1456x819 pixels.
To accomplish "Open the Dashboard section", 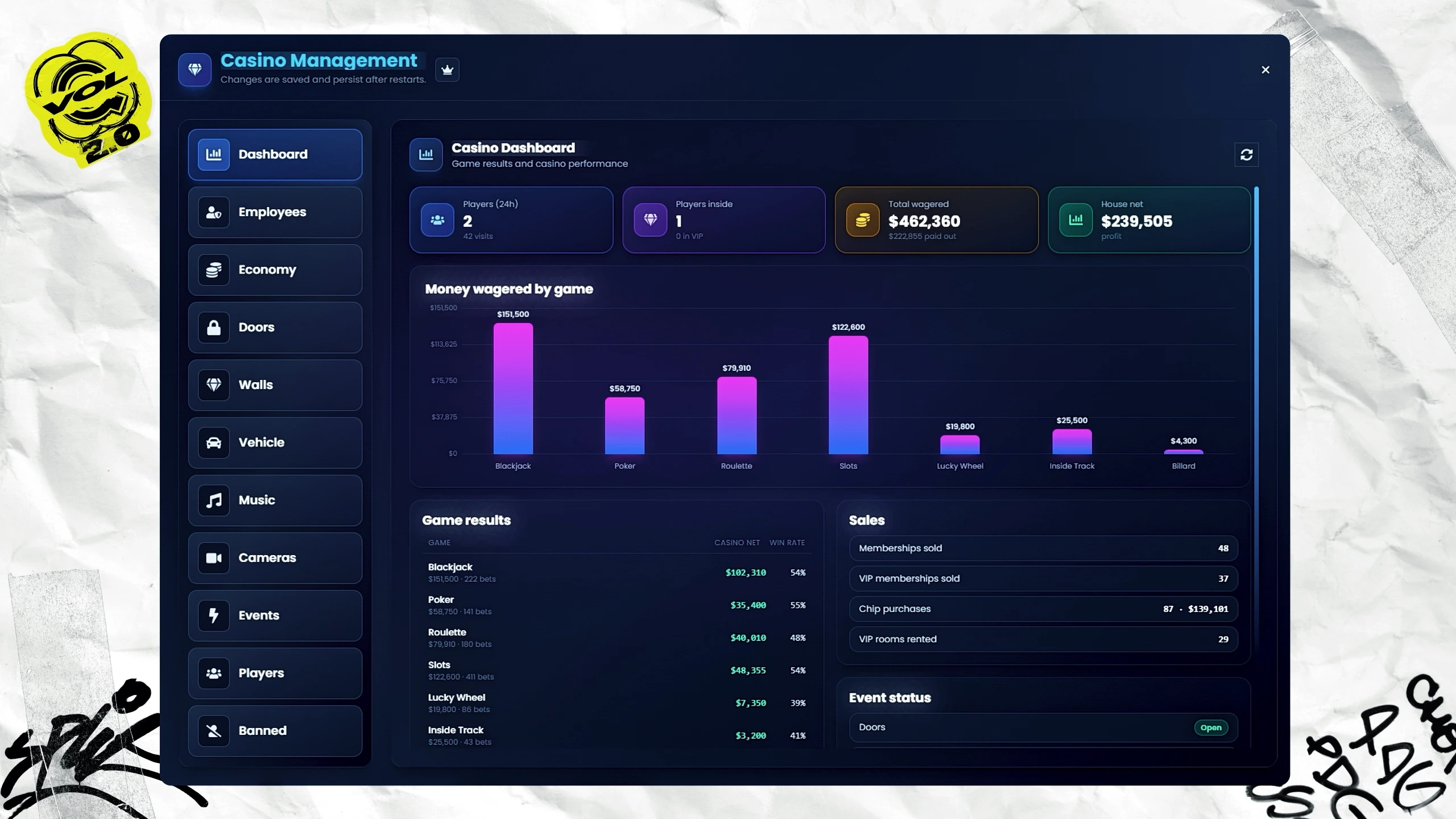I will click(275, 155).
